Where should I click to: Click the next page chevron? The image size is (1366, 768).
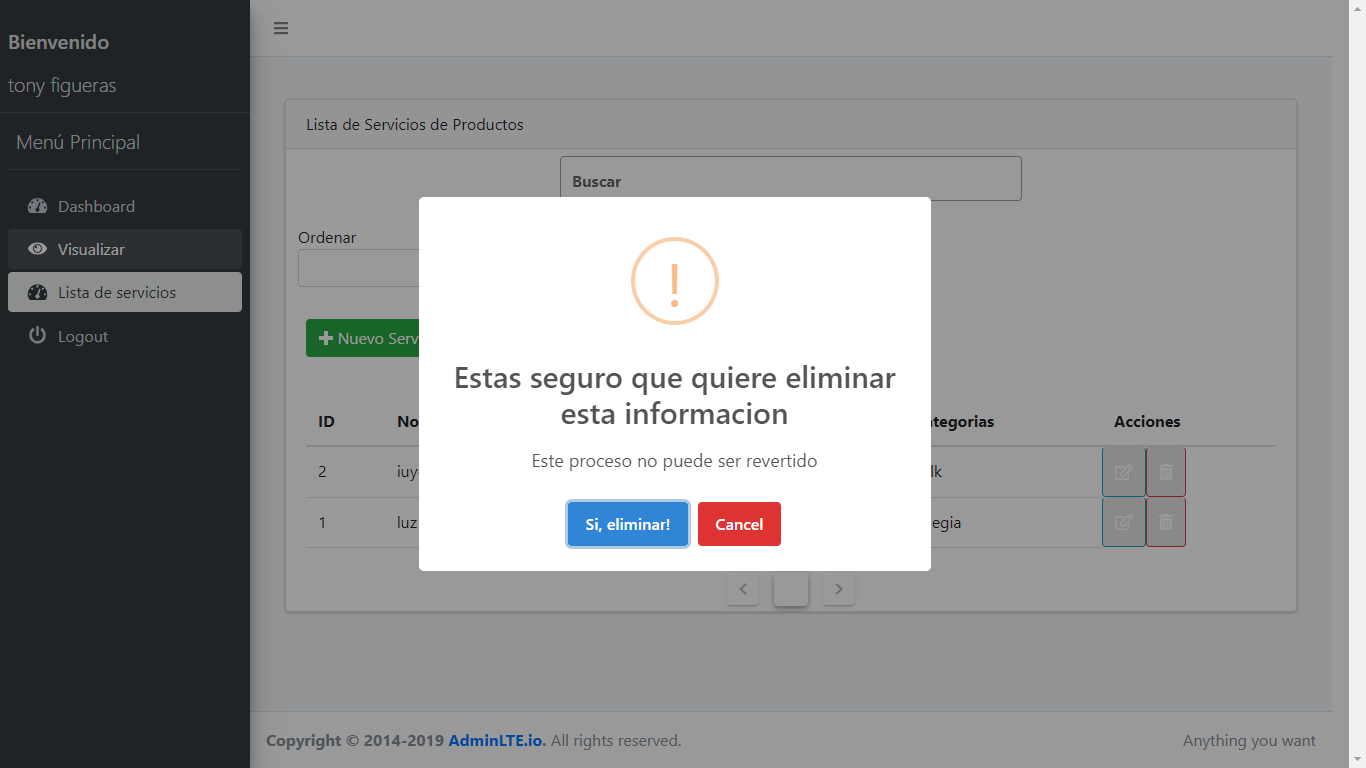tap(838, 589)
